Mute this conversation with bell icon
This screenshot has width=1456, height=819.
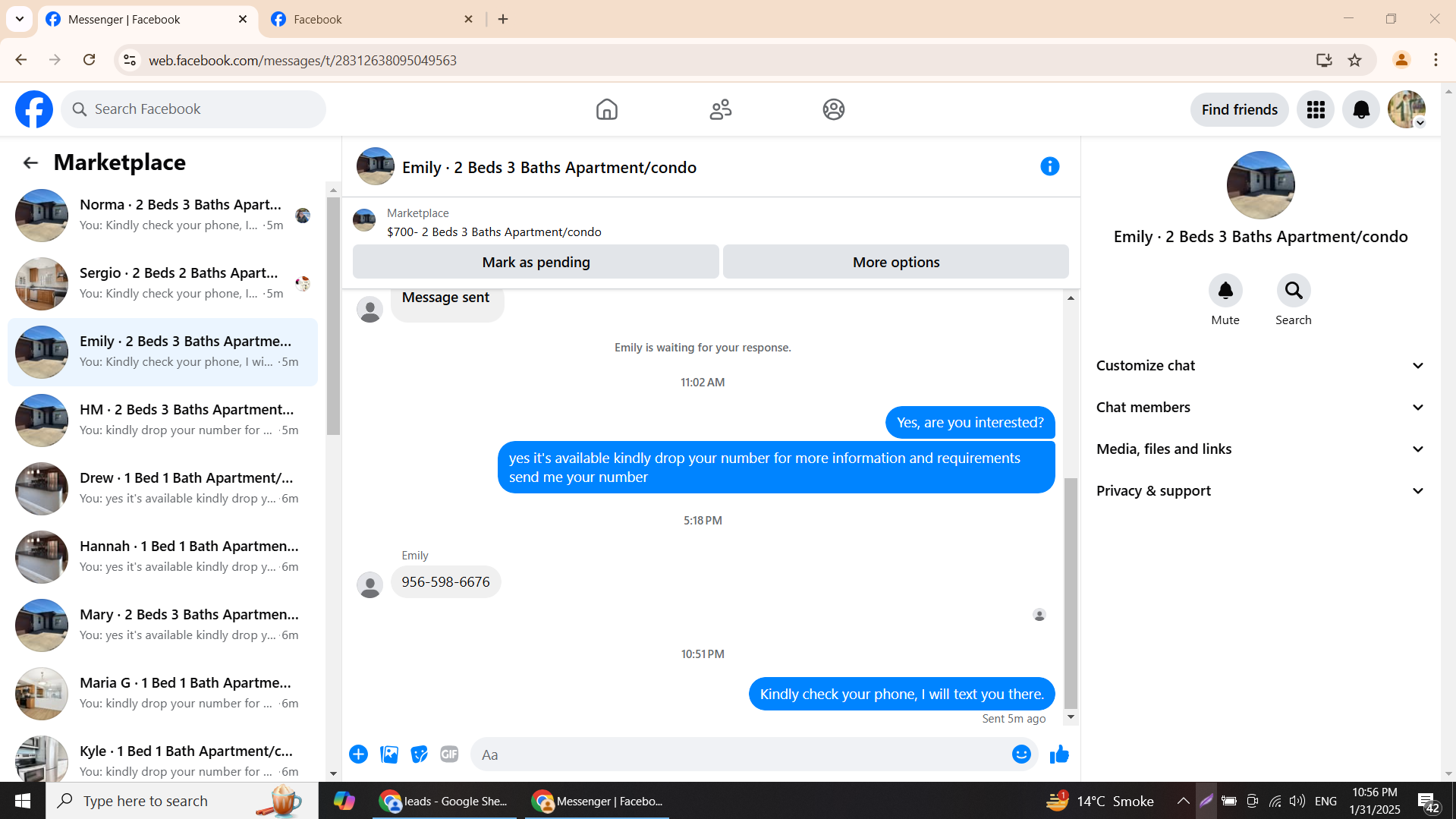coord(1225,291)
